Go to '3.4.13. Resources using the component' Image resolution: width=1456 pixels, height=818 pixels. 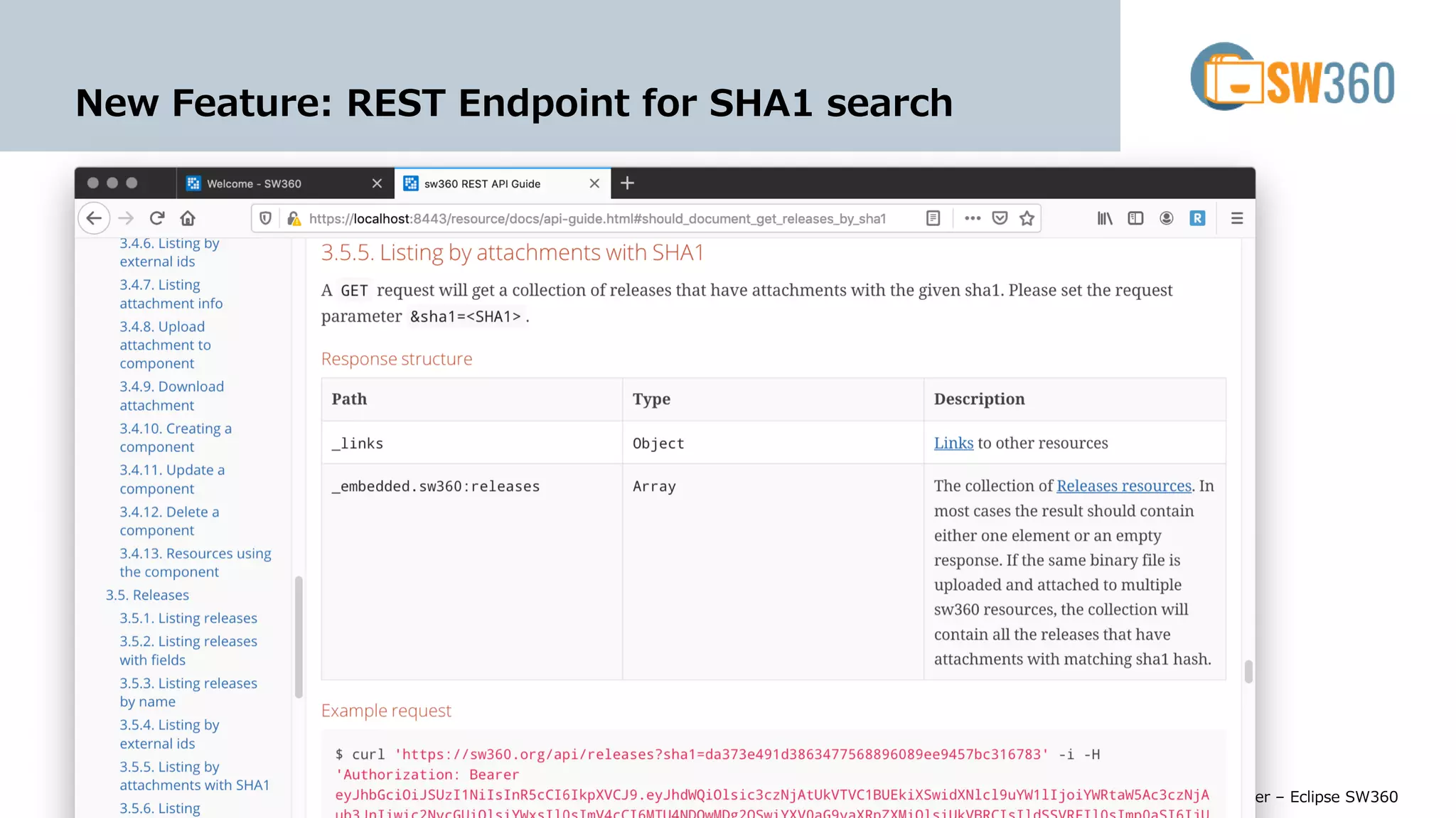tap(195, 562)
